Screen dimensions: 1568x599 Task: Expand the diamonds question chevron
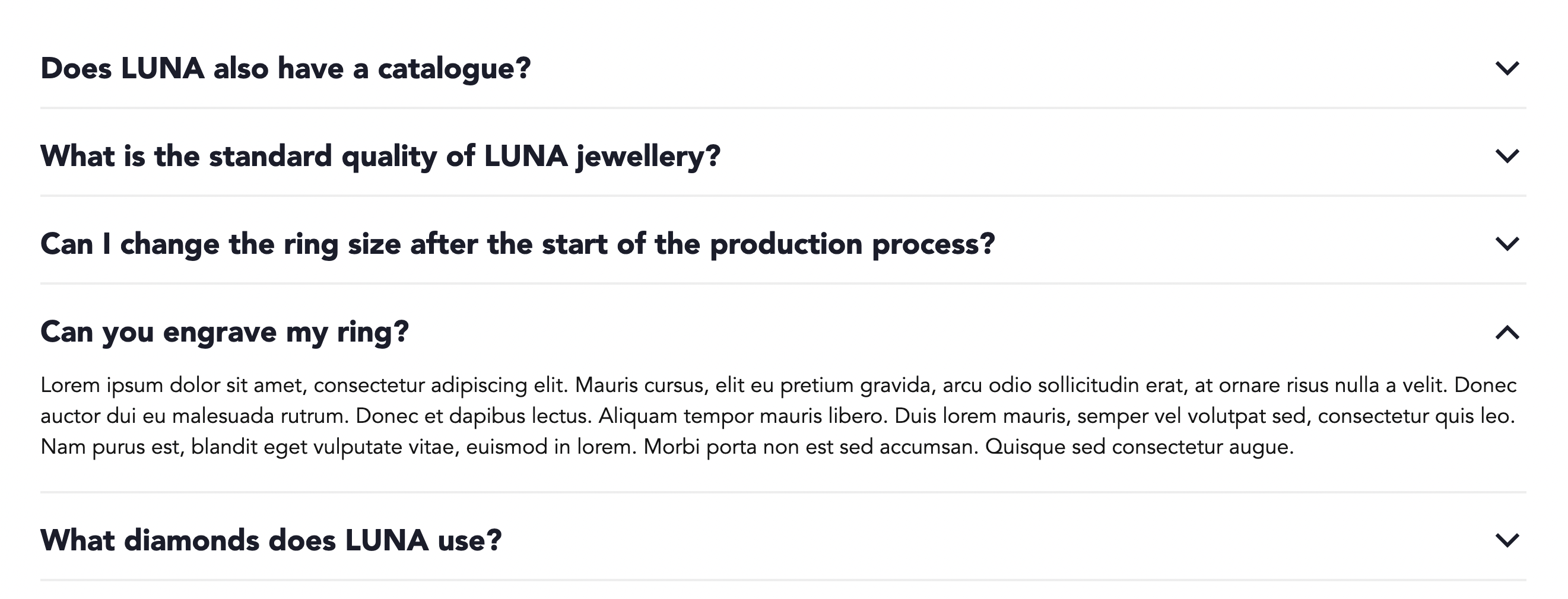(1506, 540)
